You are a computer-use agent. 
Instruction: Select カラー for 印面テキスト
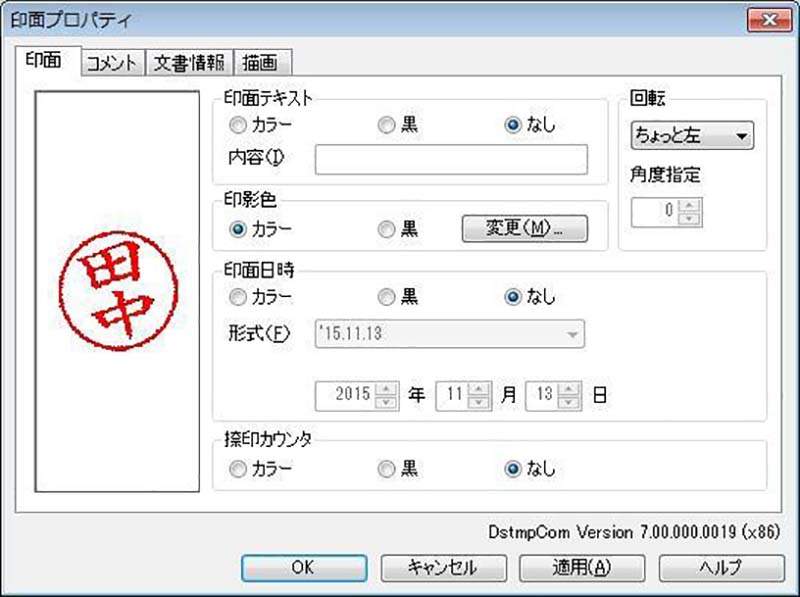tap(238, 126)
